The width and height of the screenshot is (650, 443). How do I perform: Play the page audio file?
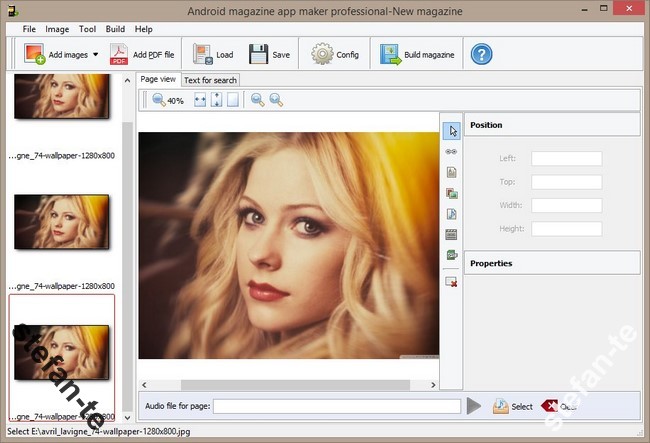474,406
